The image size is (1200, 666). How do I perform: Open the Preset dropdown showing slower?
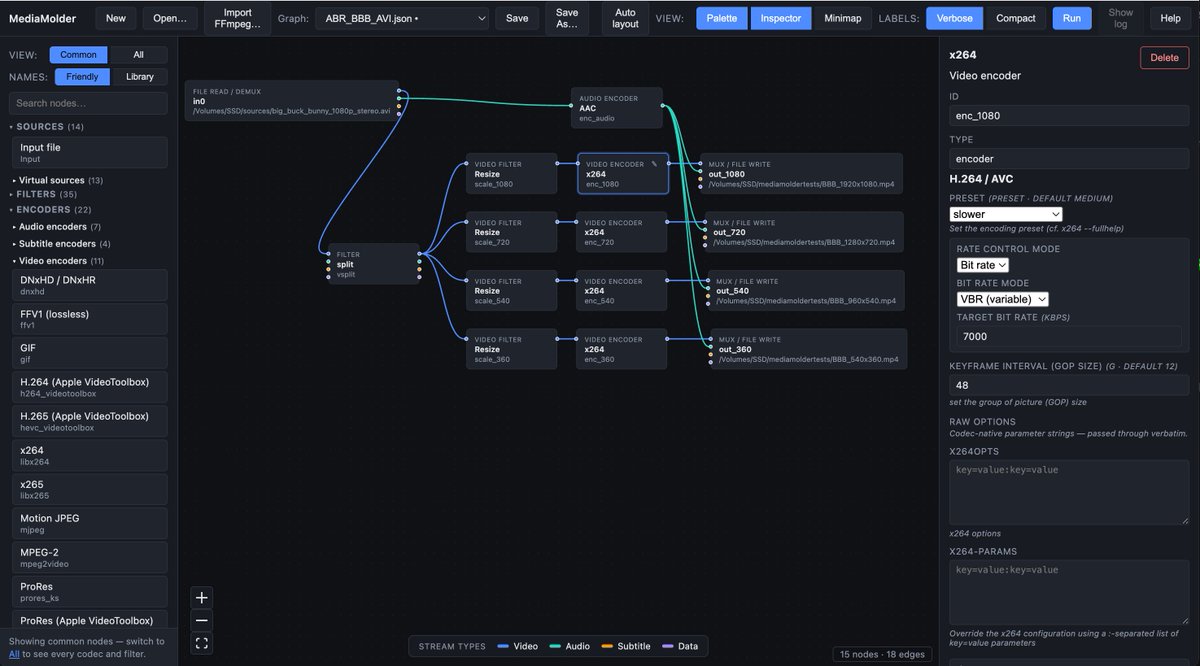pyautogui.click(x=1006, y=214)
